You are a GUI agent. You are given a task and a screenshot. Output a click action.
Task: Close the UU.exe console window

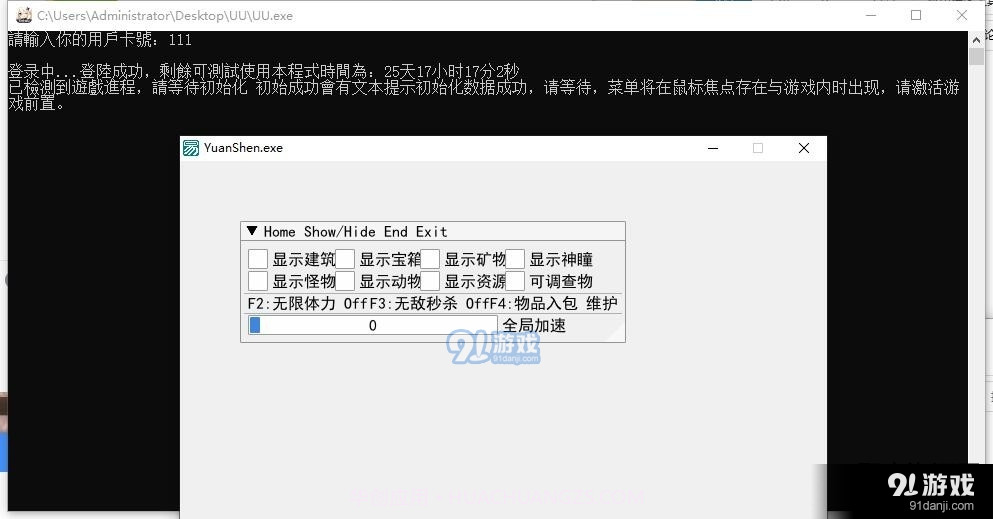tap(961, 15)
